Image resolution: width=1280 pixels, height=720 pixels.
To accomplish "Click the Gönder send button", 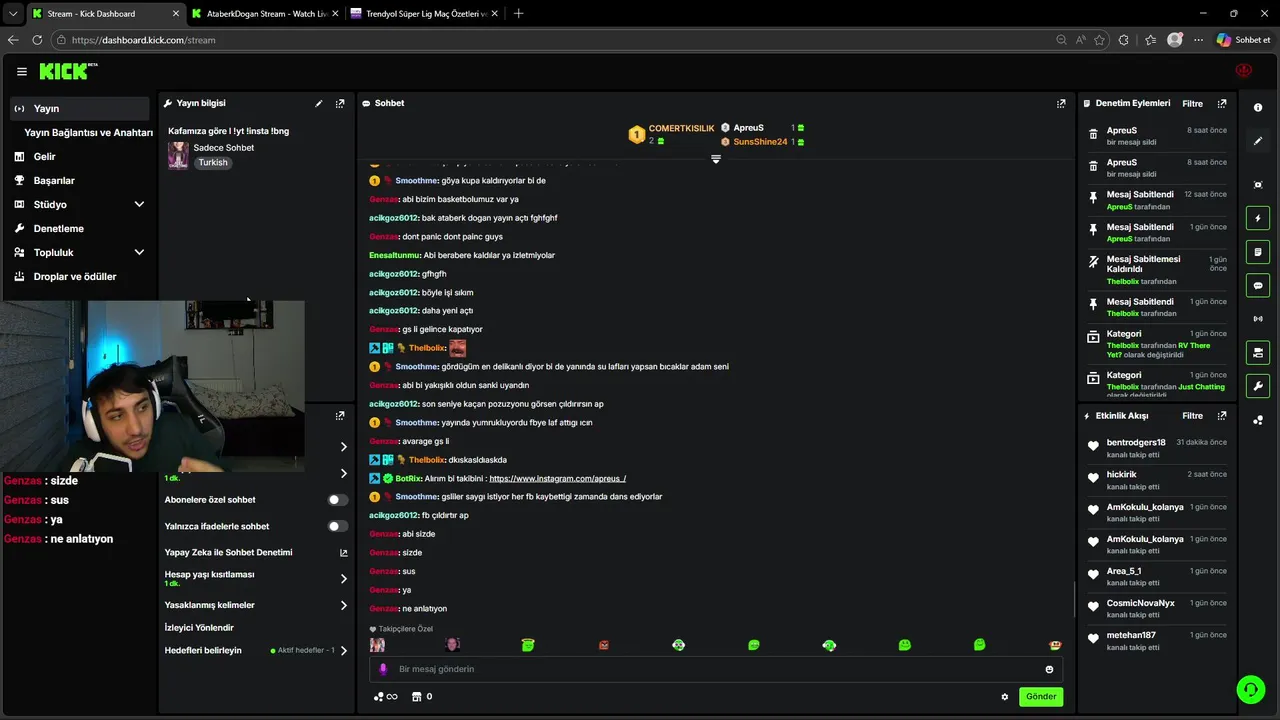I will point(1041,697).
